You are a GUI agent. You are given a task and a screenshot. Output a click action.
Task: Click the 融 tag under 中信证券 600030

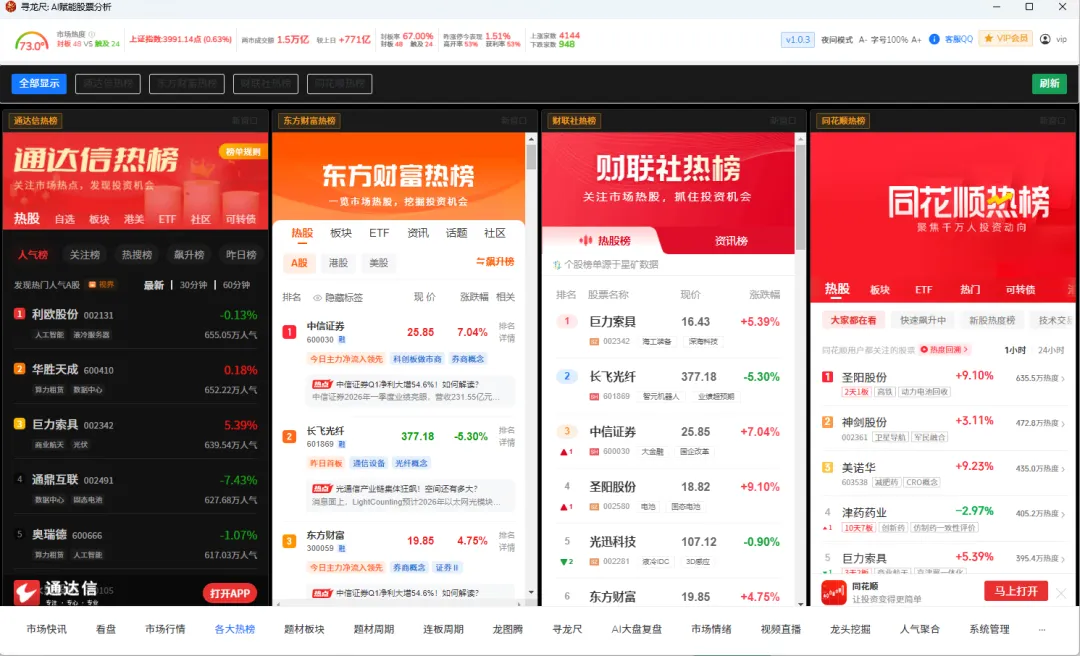342,340
